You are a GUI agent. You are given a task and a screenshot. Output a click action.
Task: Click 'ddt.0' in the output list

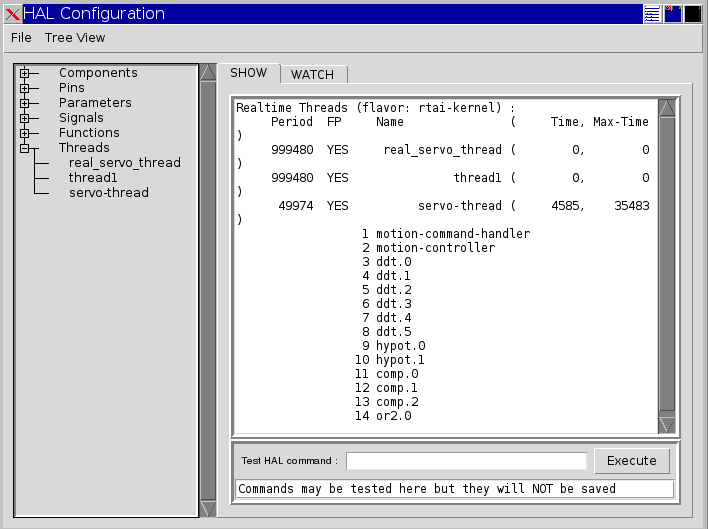(x=394, y=262)
